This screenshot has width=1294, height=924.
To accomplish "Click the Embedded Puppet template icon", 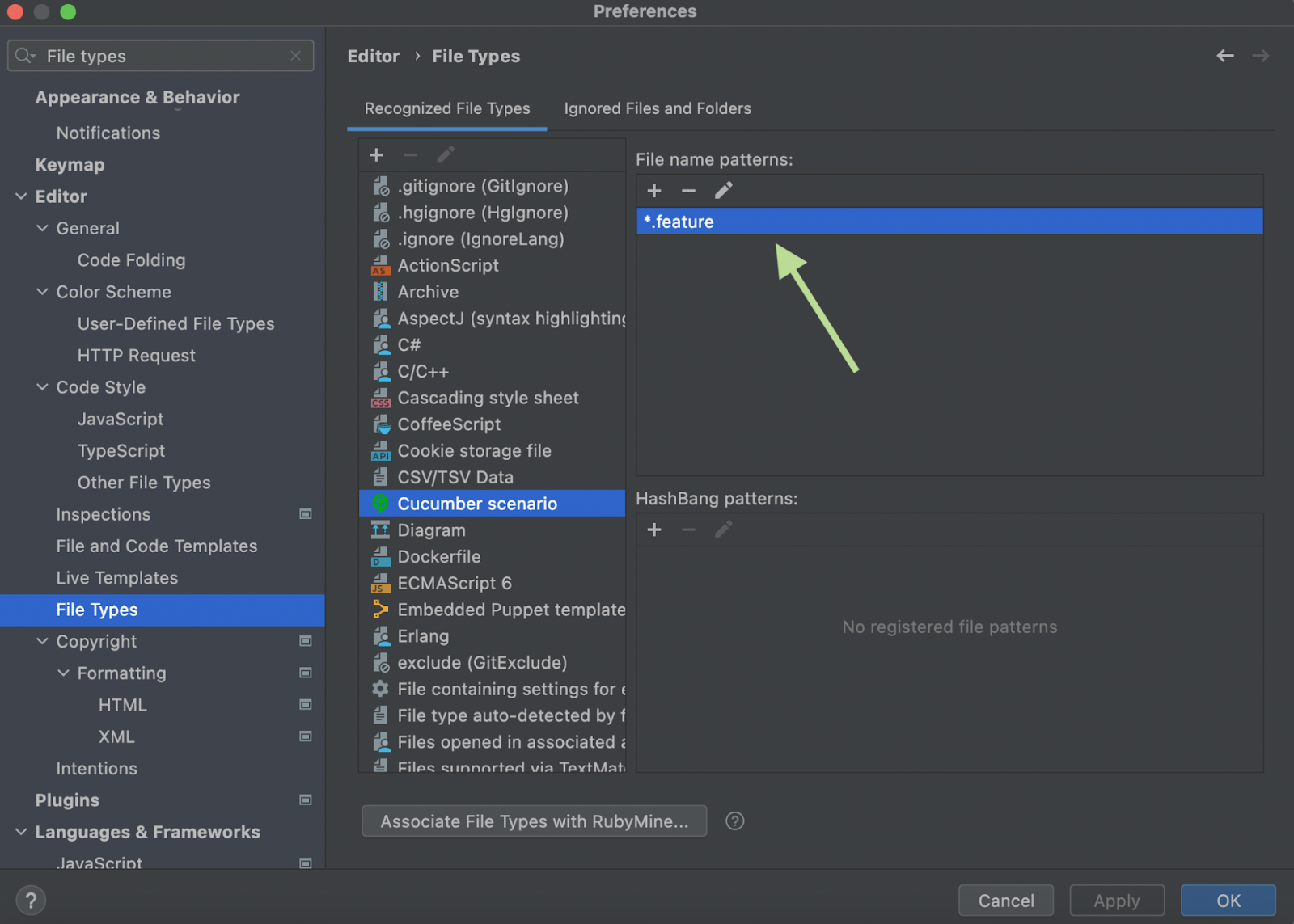I will 380,610.
